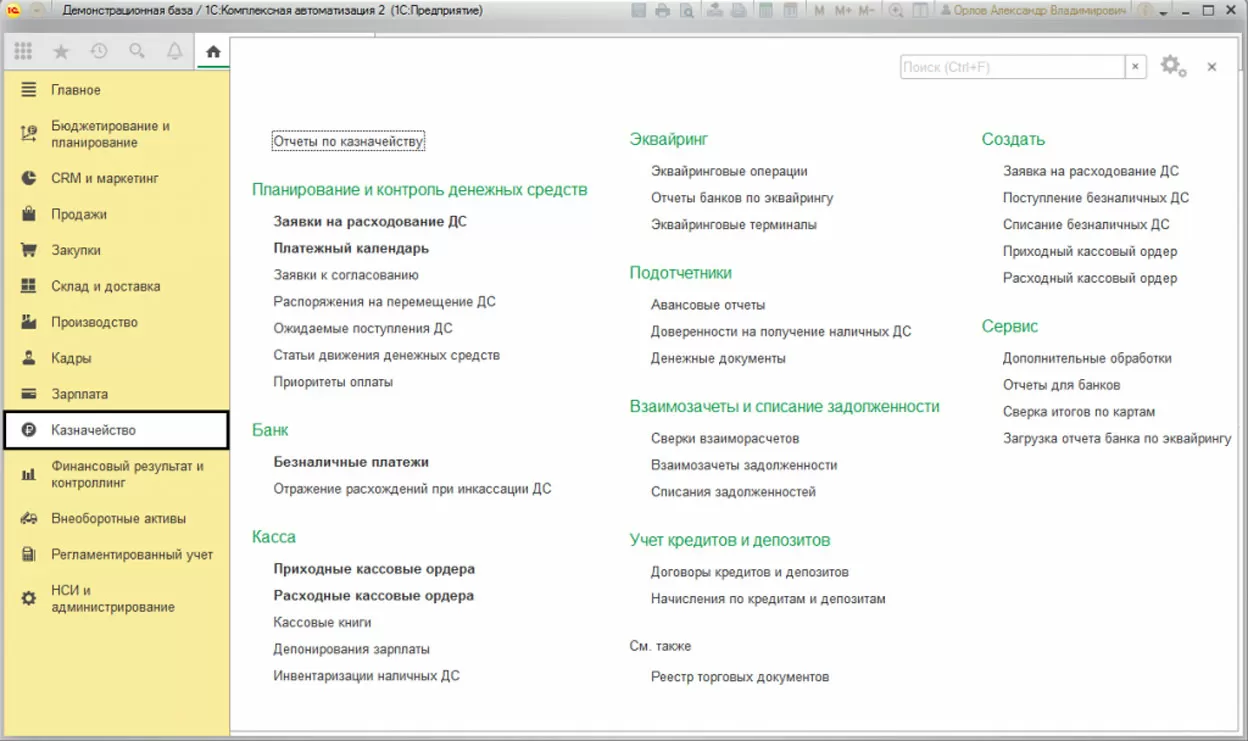Viewport: 1248px width, 741px height.
Task: Open Статьи движения денежных средств
Action: click(x=387, y=355)
